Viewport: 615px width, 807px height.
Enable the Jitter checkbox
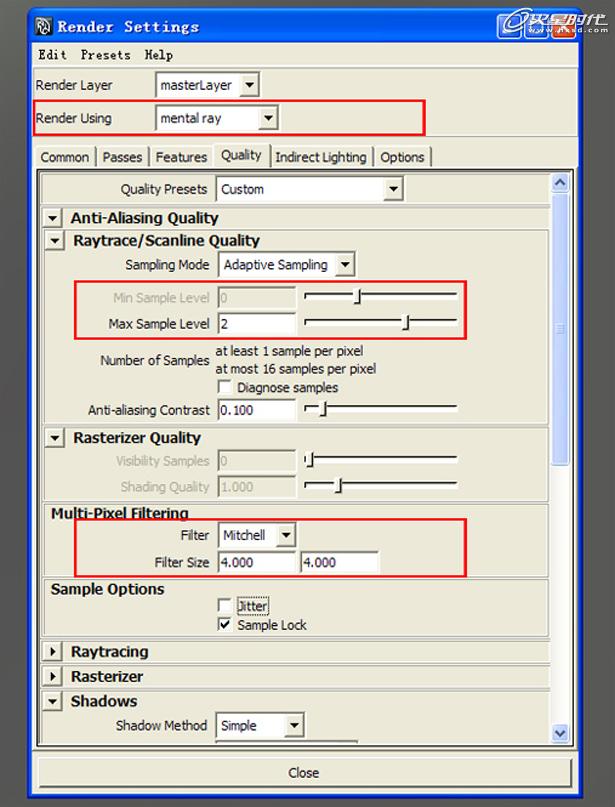pyautogui.click(x=224, y=605)
